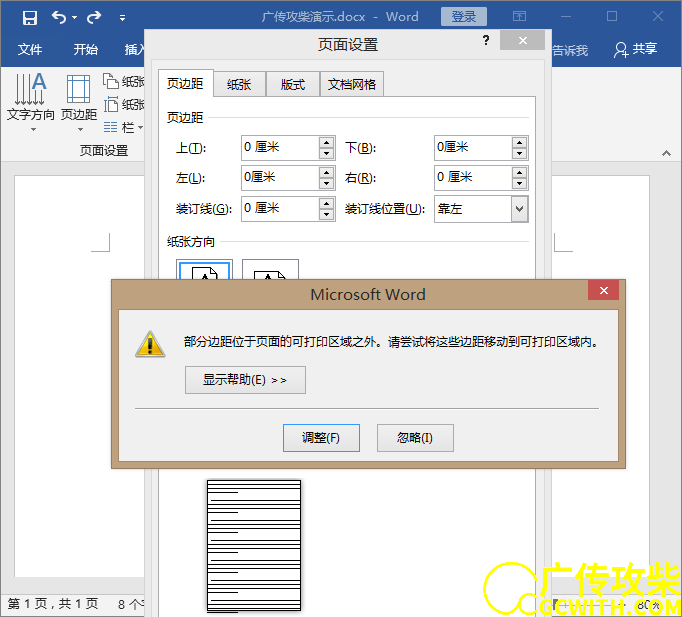Open the 装订线位置 dropdown showing 靠左
682x617 pixels.
point(481,209)
